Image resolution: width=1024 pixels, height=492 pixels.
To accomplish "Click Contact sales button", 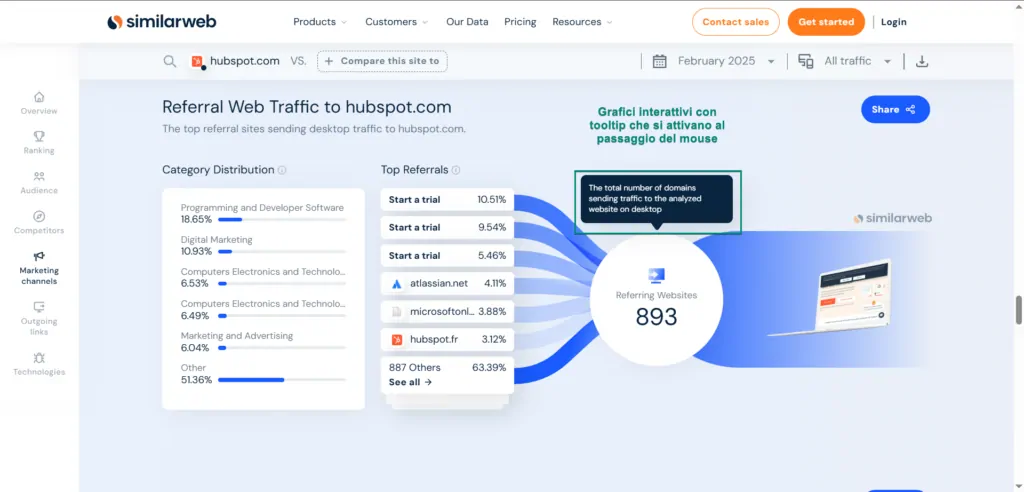I will tap(735, 22).
